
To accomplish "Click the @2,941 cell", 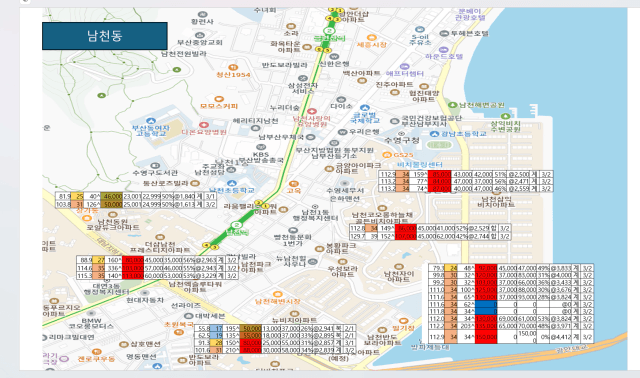I will point(323,328).
